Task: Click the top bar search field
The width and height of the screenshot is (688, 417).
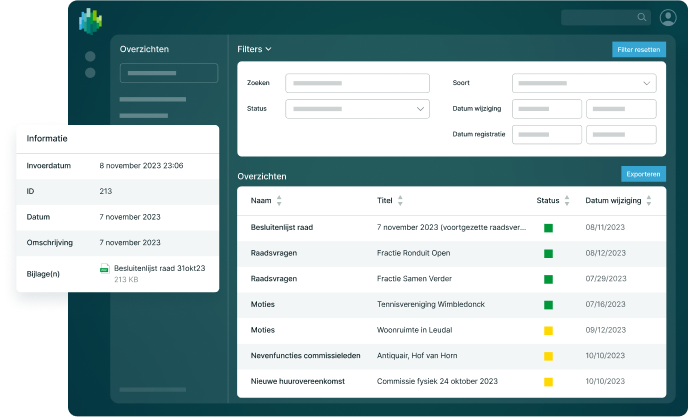Action: tap(606, 18)
